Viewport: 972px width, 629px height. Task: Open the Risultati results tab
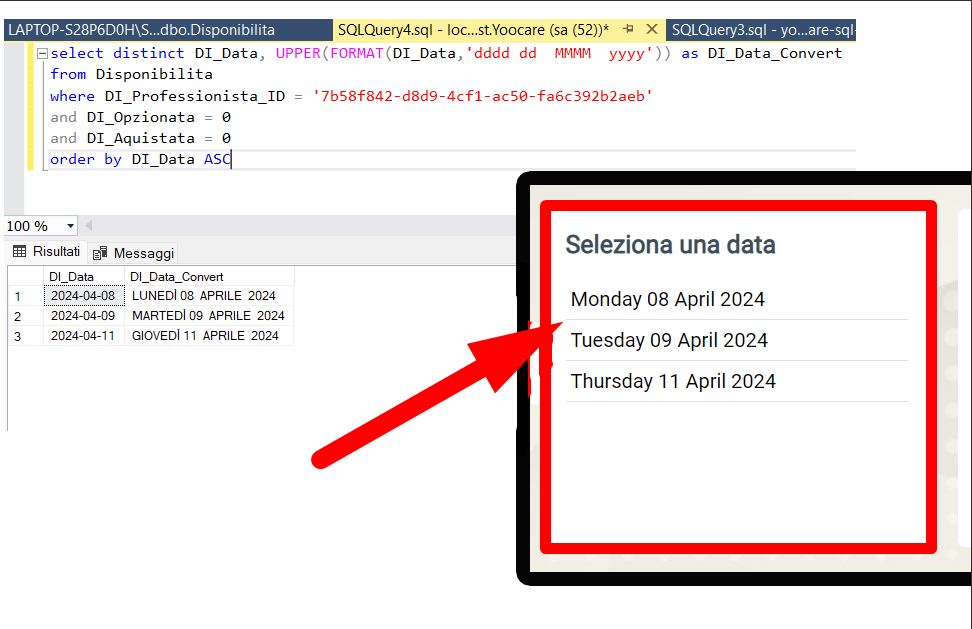pyautogui.click(x=47, y=252)
